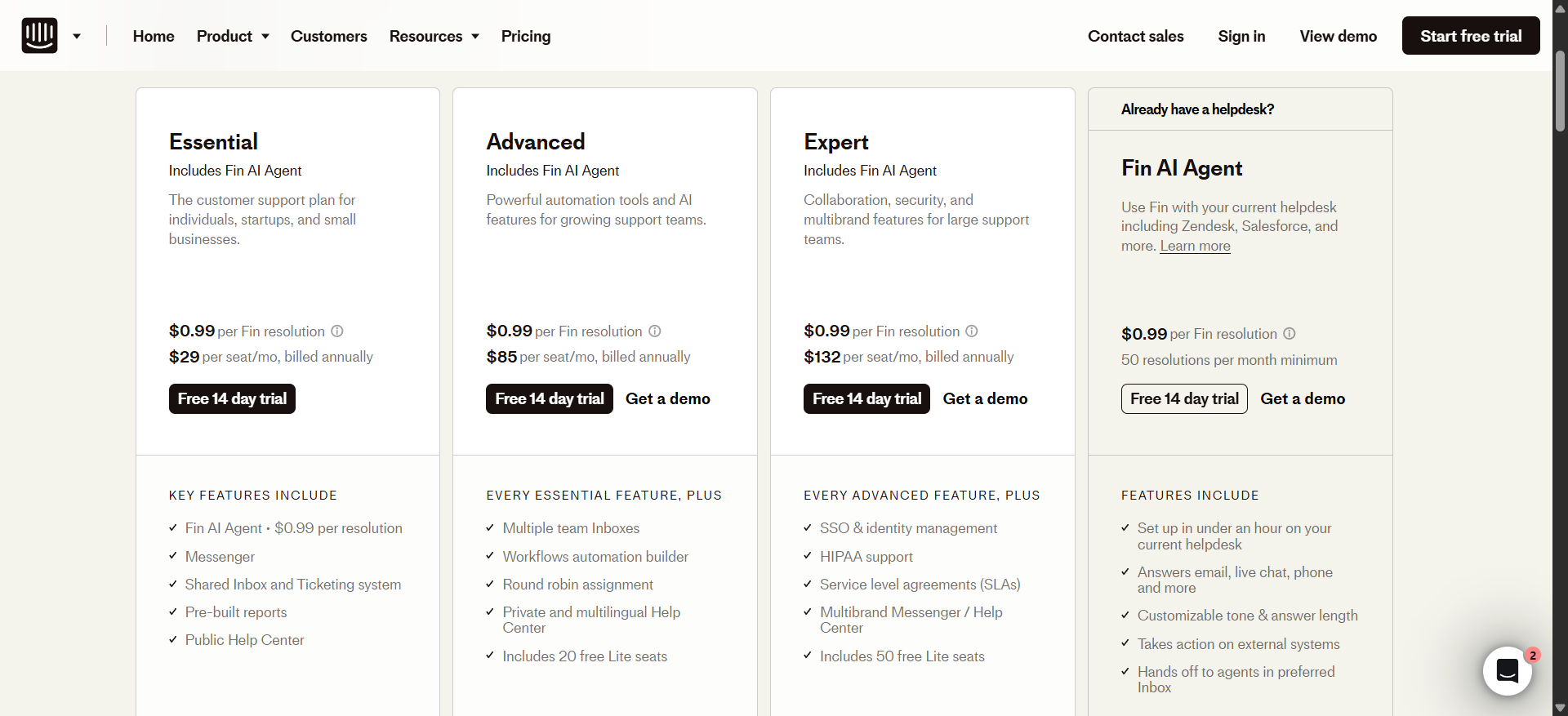
Task: Click the scrollbar down arrow
Action: point(1559,708)
